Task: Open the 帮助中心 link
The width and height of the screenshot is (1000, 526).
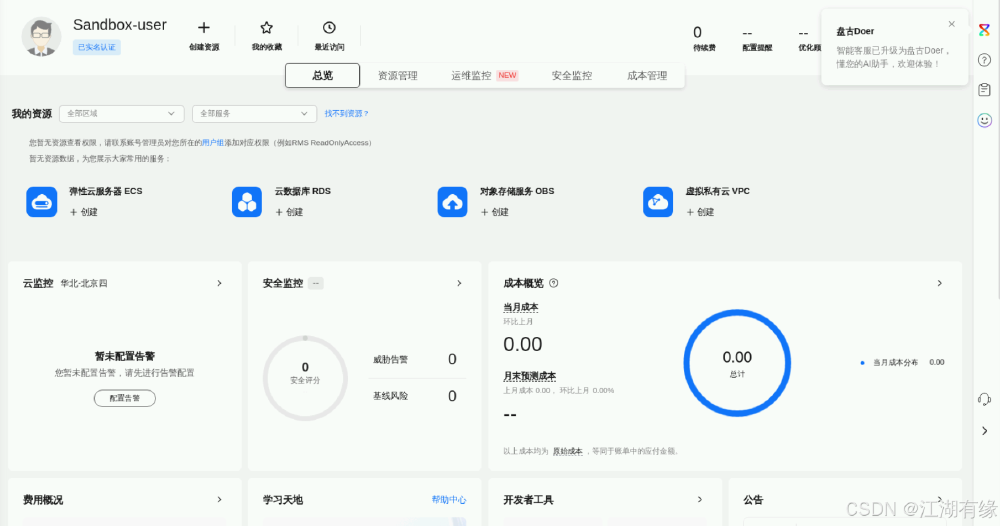Action: 448,500
